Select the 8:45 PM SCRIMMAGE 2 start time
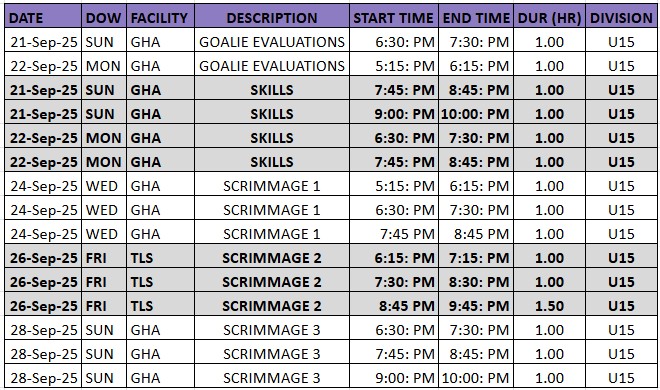The height and width of the screenshot is (390, 660). [x=394, y=306]
